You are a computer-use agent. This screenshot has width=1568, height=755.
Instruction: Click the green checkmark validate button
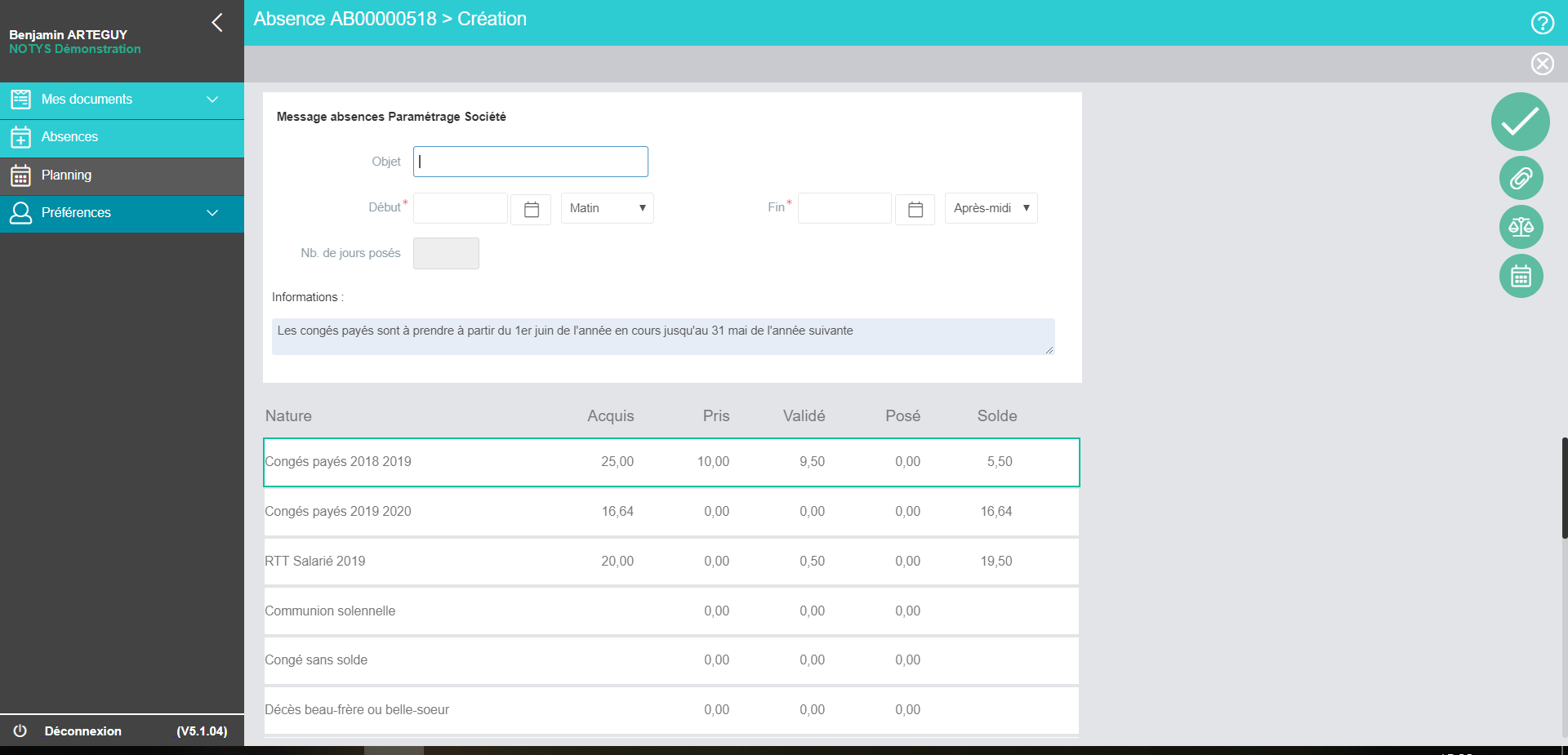click(x=1520, y=122)
